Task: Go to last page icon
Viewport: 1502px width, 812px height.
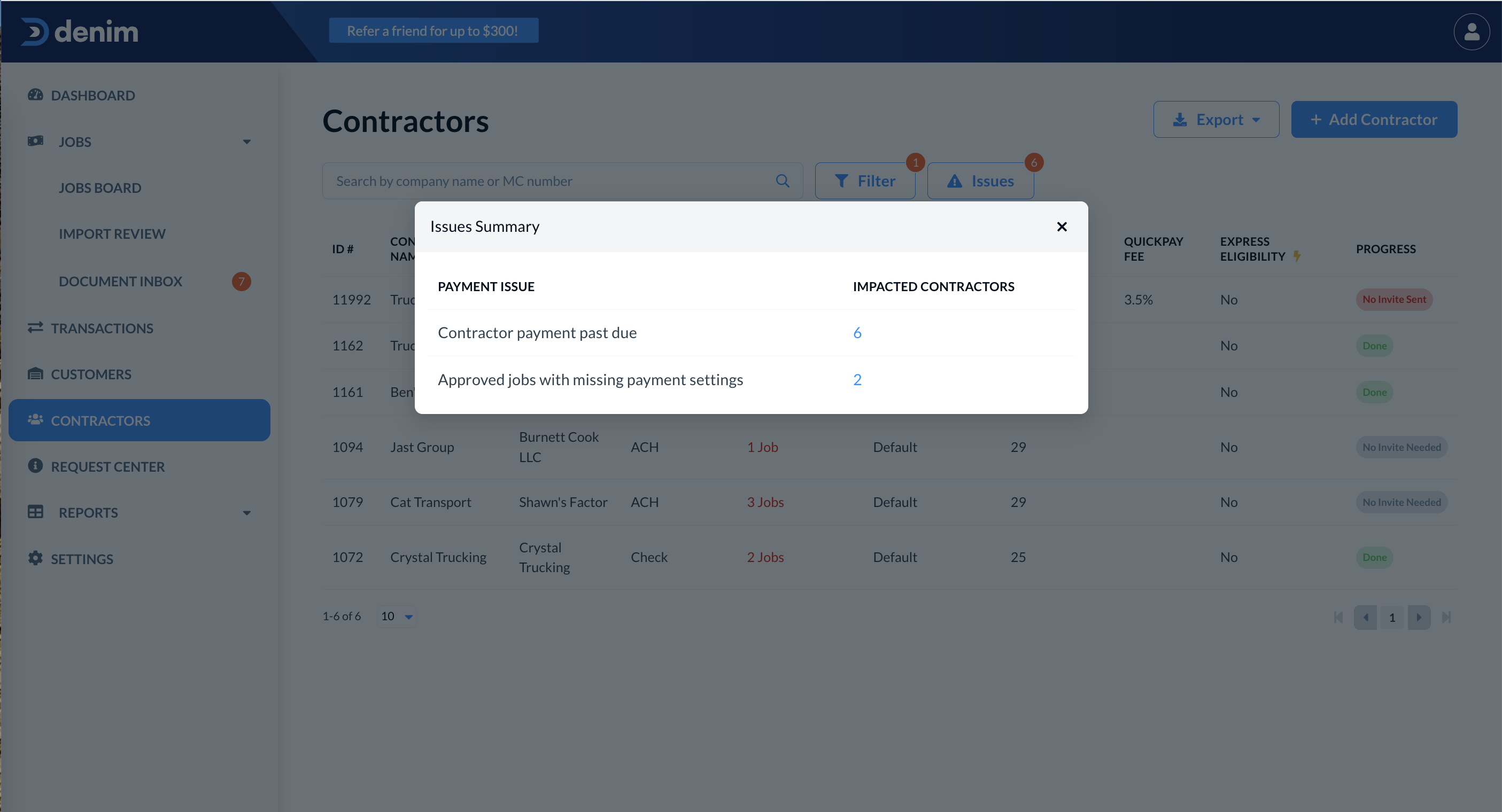Action: click(1446, 618)
